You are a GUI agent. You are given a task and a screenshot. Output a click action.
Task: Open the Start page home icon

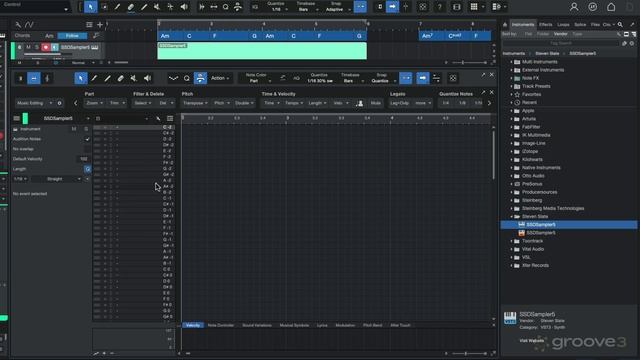[x=611, y=7]
